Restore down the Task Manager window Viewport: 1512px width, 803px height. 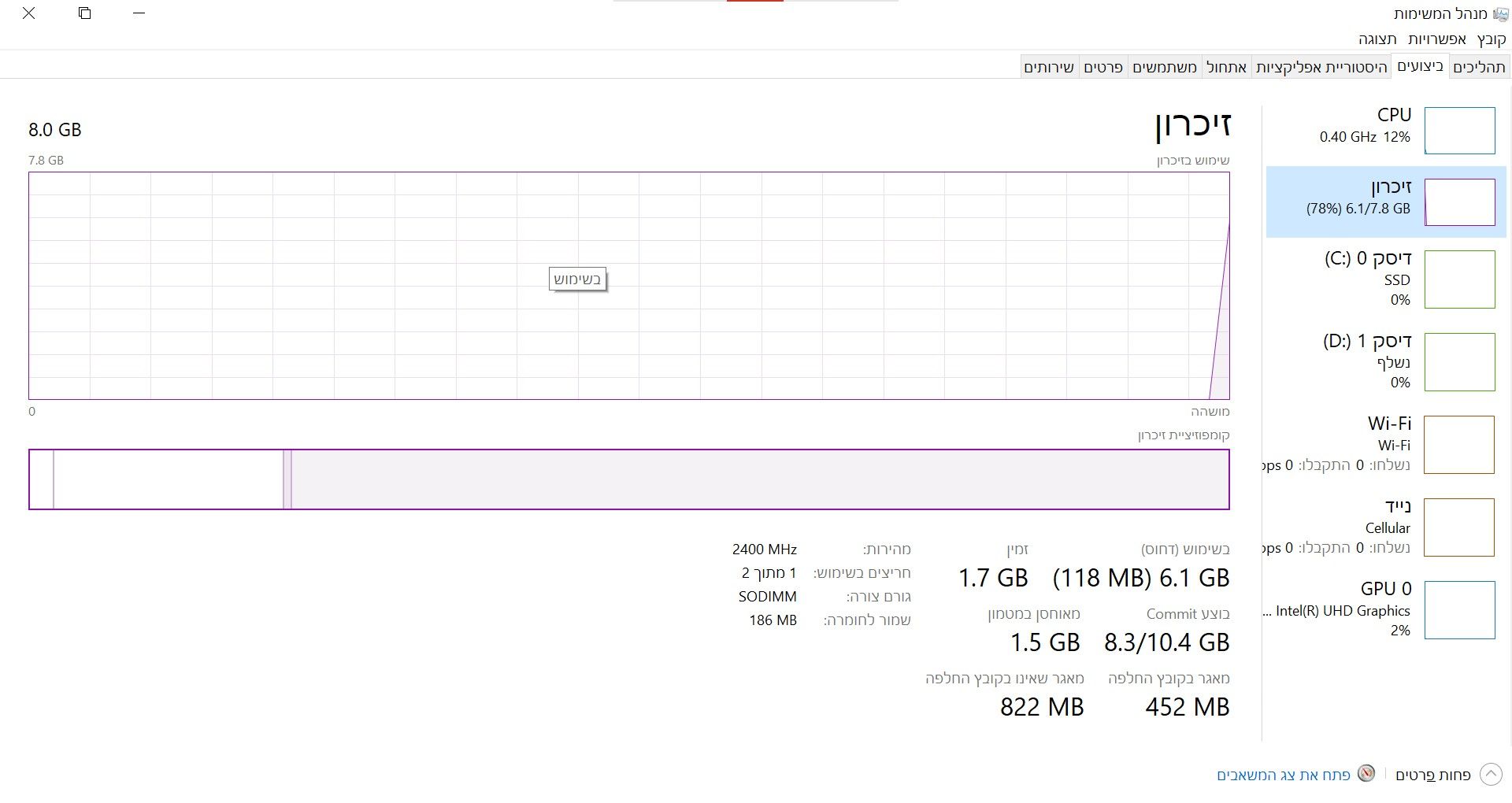(85, 13)
